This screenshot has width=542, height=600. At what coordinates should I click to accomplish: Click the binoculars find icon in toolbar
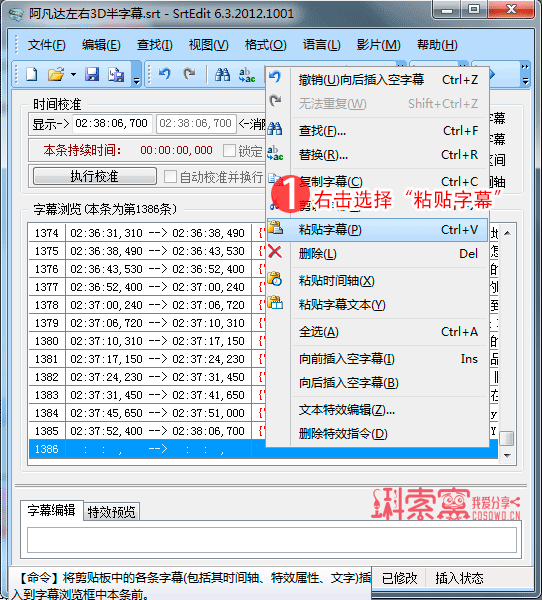pos(222,74)
